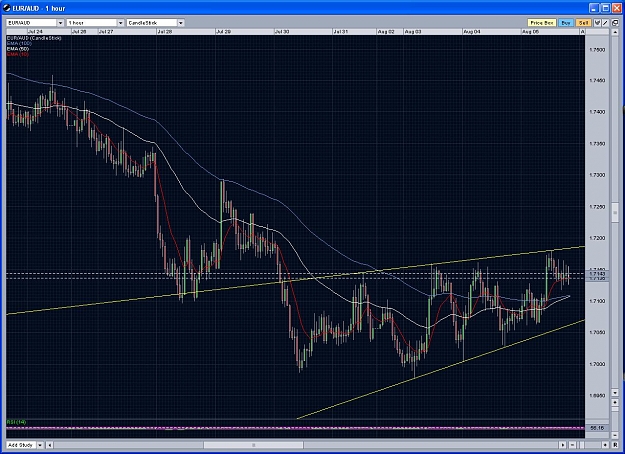625x454 pixels.
Task: Click the 1.7143 current price label
Action: coord(597,273)
